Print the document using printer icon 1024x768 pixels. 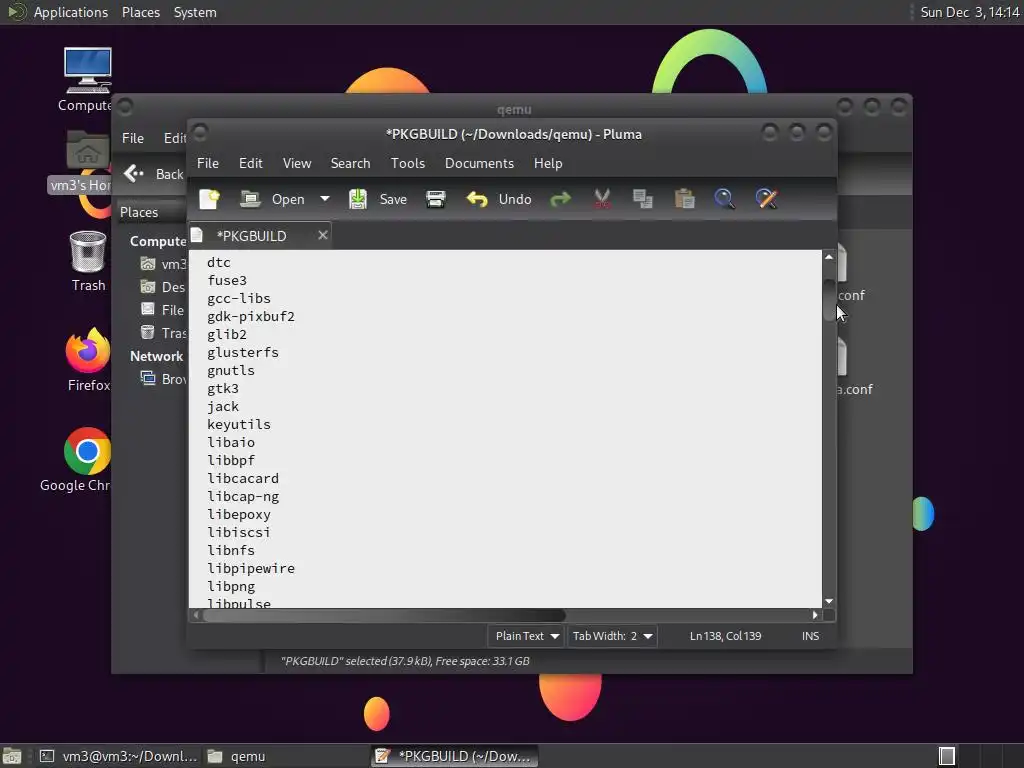point(436,199)
